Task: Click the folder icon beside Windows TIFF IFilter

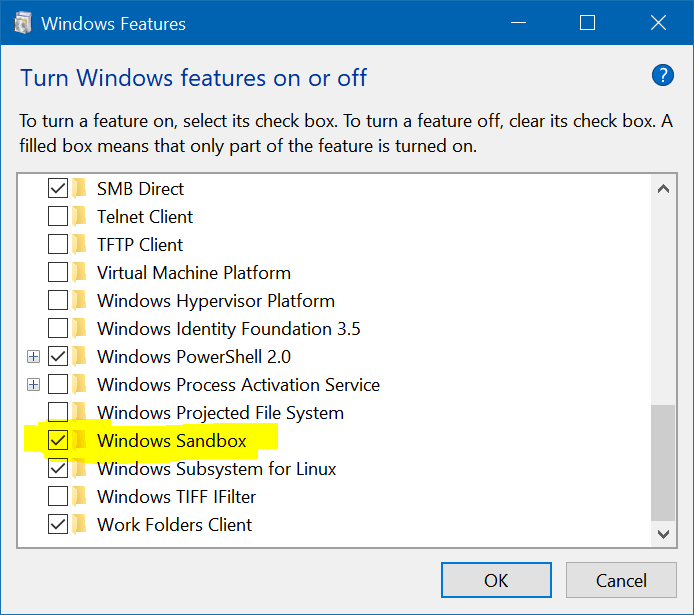Action: click(80, 496)
